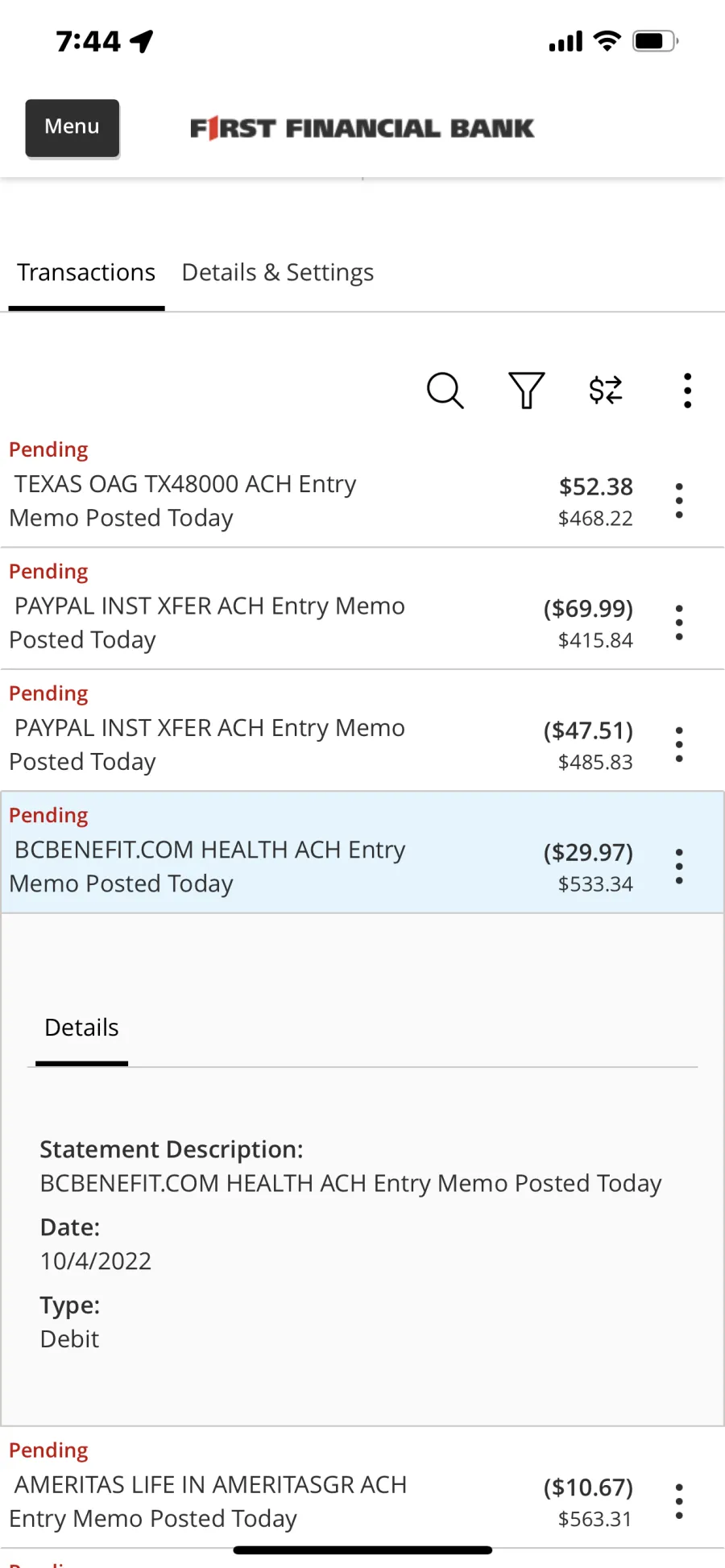Screen dimensions: 725x1568
Task: Open the search transactions magnifier icon
Action: tap(445, 391)
